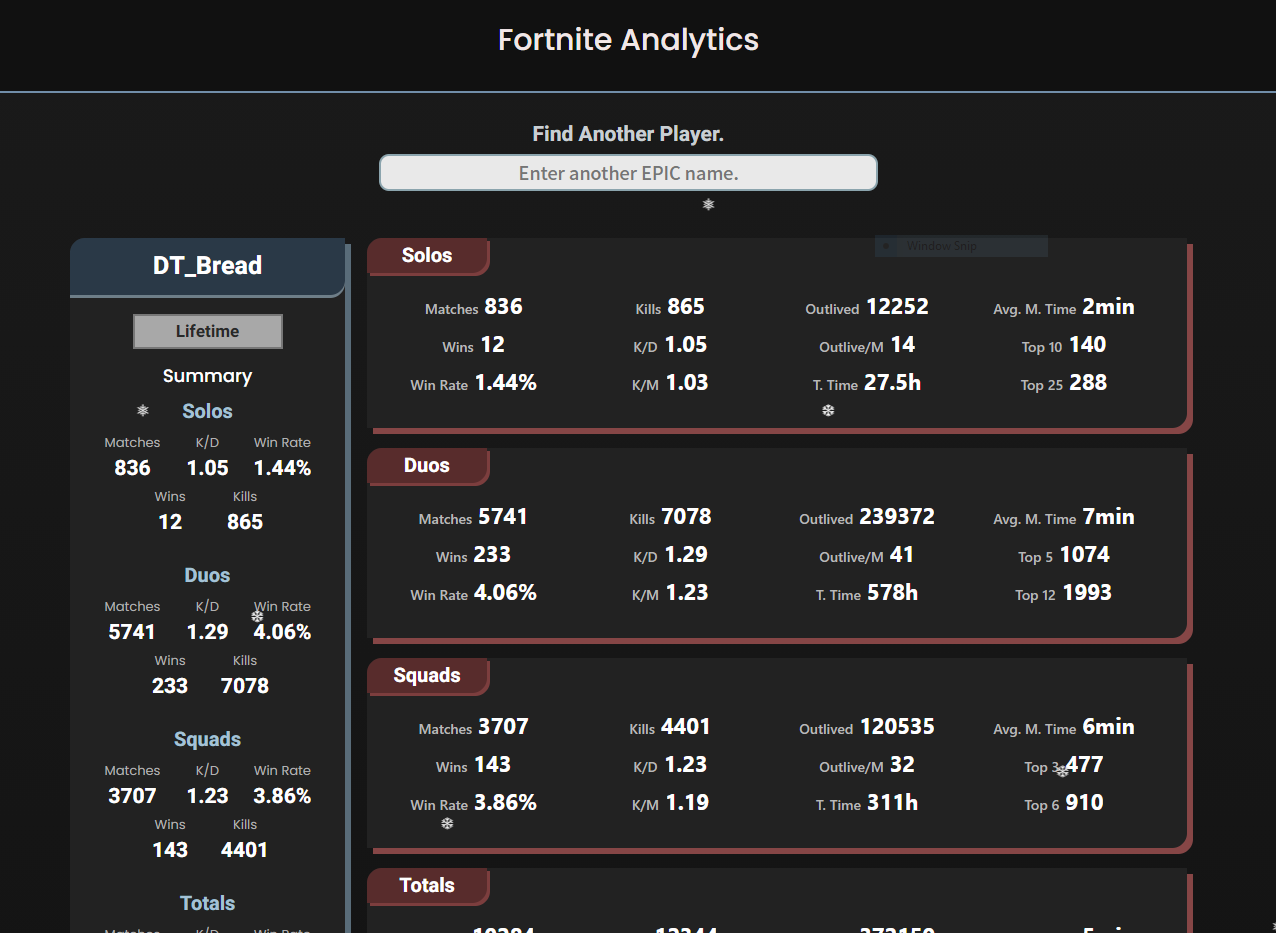1276x933 pixels.
Task: Open the Squads summary heading in the sidebar
Action: pyautogui.click(x=207, y=739)
